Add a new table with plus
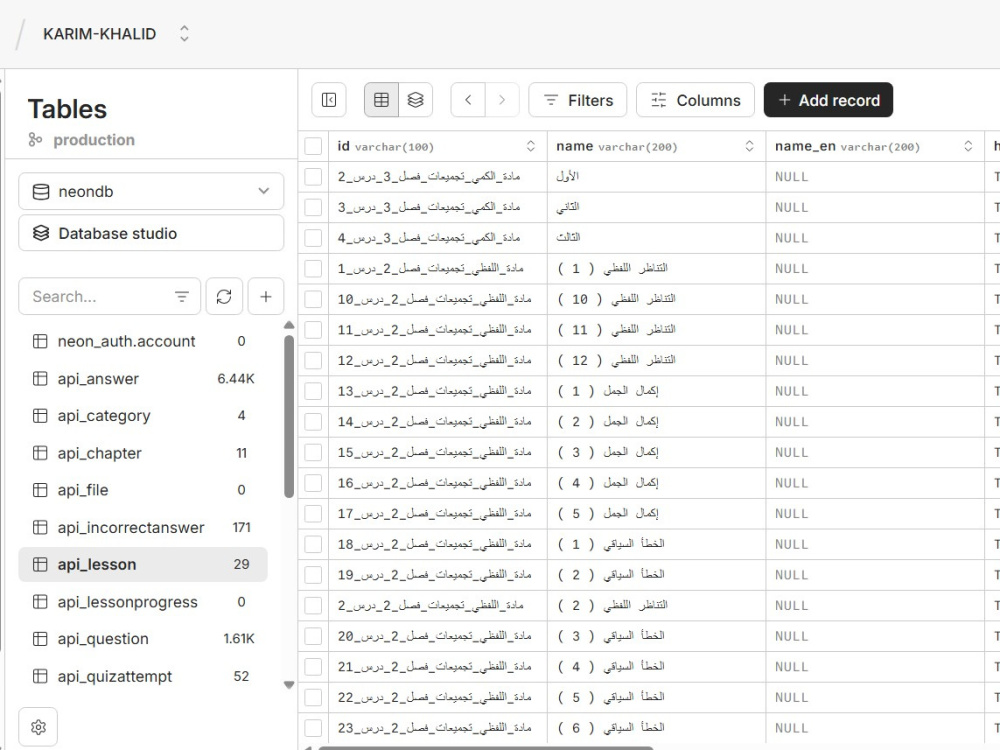1000x750 pixels. pos(266,297)
